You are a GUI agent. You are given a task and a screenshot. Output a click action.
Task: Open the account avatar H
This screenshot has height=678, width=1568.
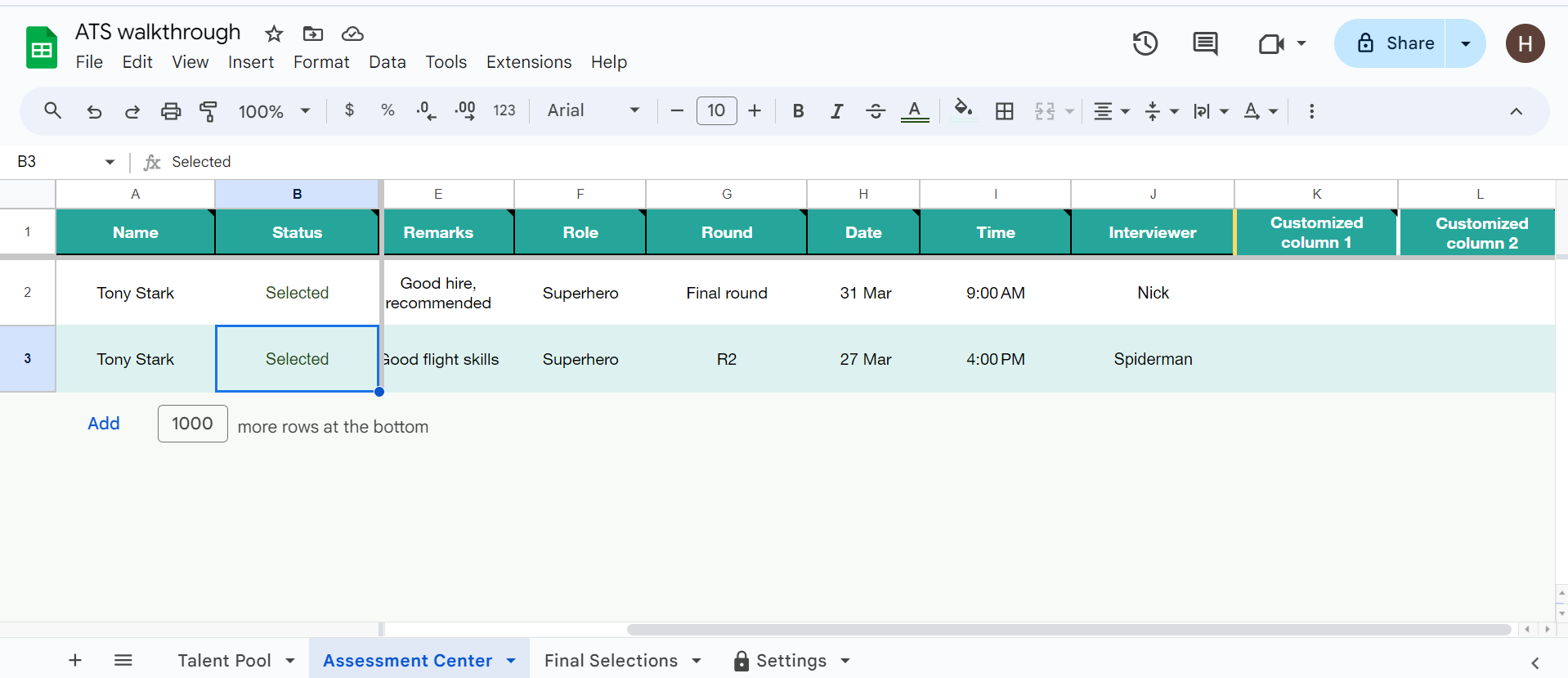coord(1525,43)
